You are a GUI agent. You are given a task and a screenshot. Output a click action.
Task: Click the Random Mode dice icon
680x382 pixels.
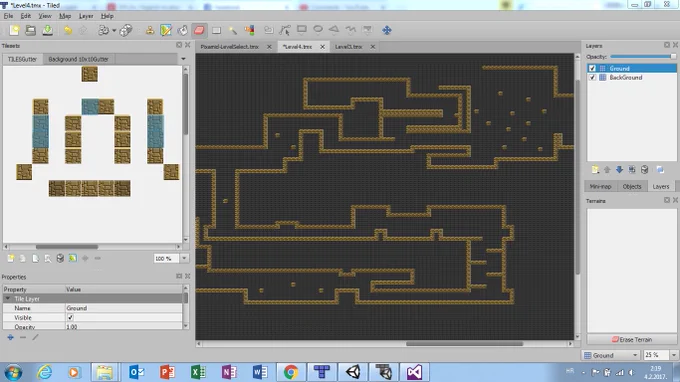pos(126,30)
